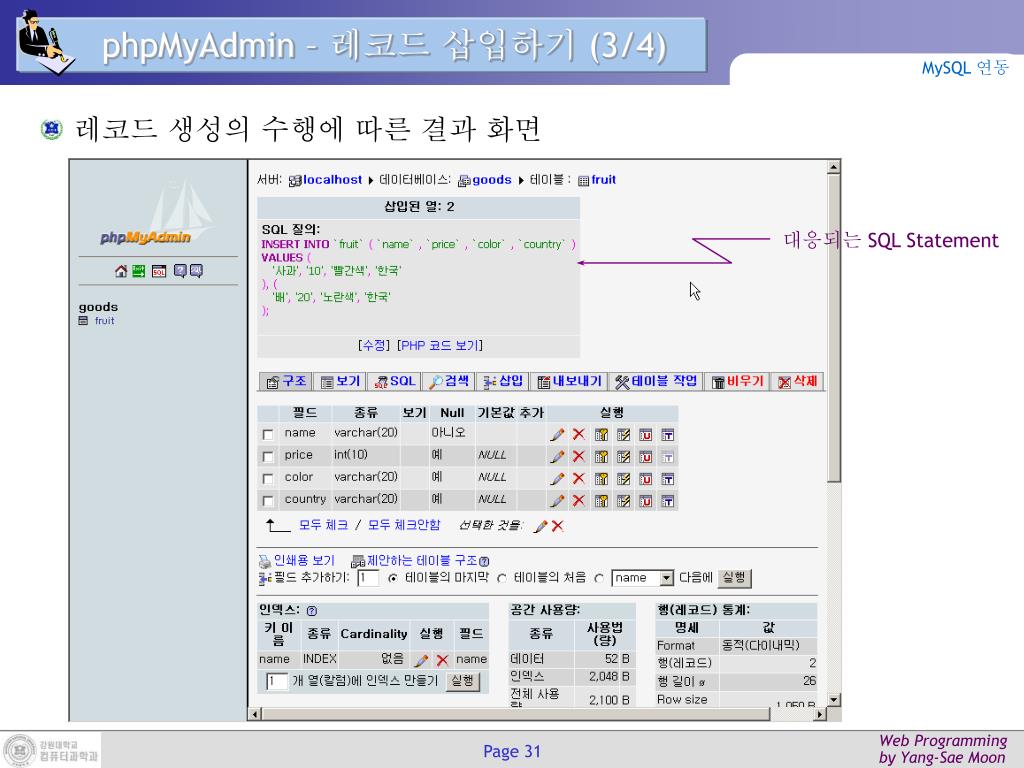Delete the name field with red X
1024x768 pixels.
[x=579, y=434]
